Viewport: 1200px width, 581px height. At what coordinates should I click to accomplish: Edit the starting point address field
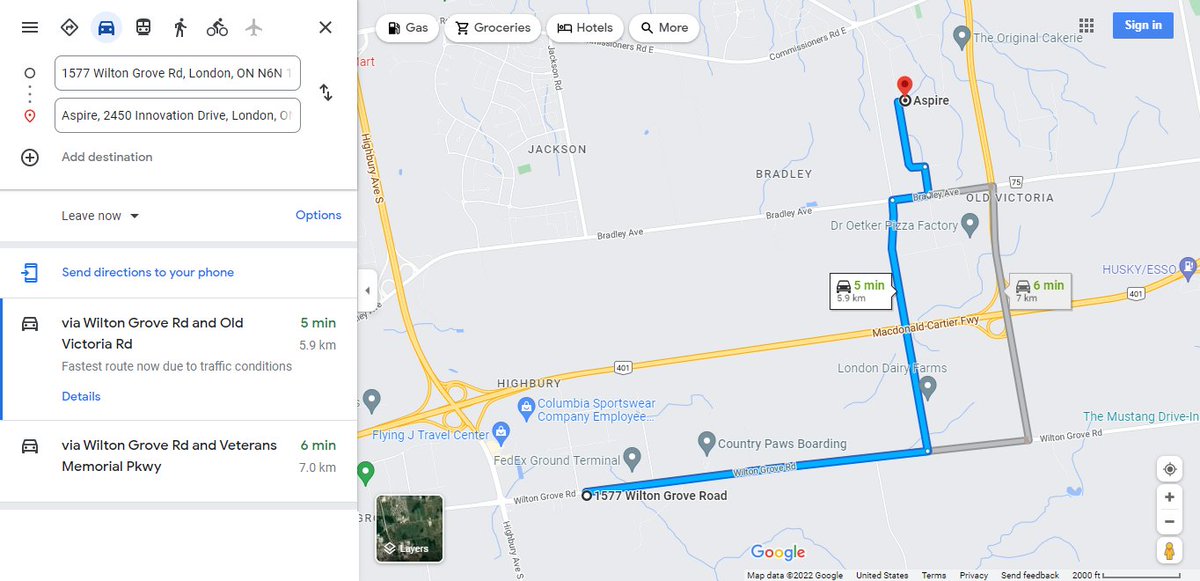[178, 73]
